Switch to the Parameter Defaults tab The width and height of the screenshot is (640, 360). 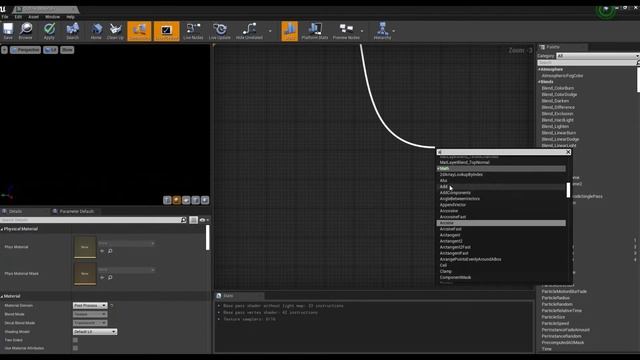[77, 211]
